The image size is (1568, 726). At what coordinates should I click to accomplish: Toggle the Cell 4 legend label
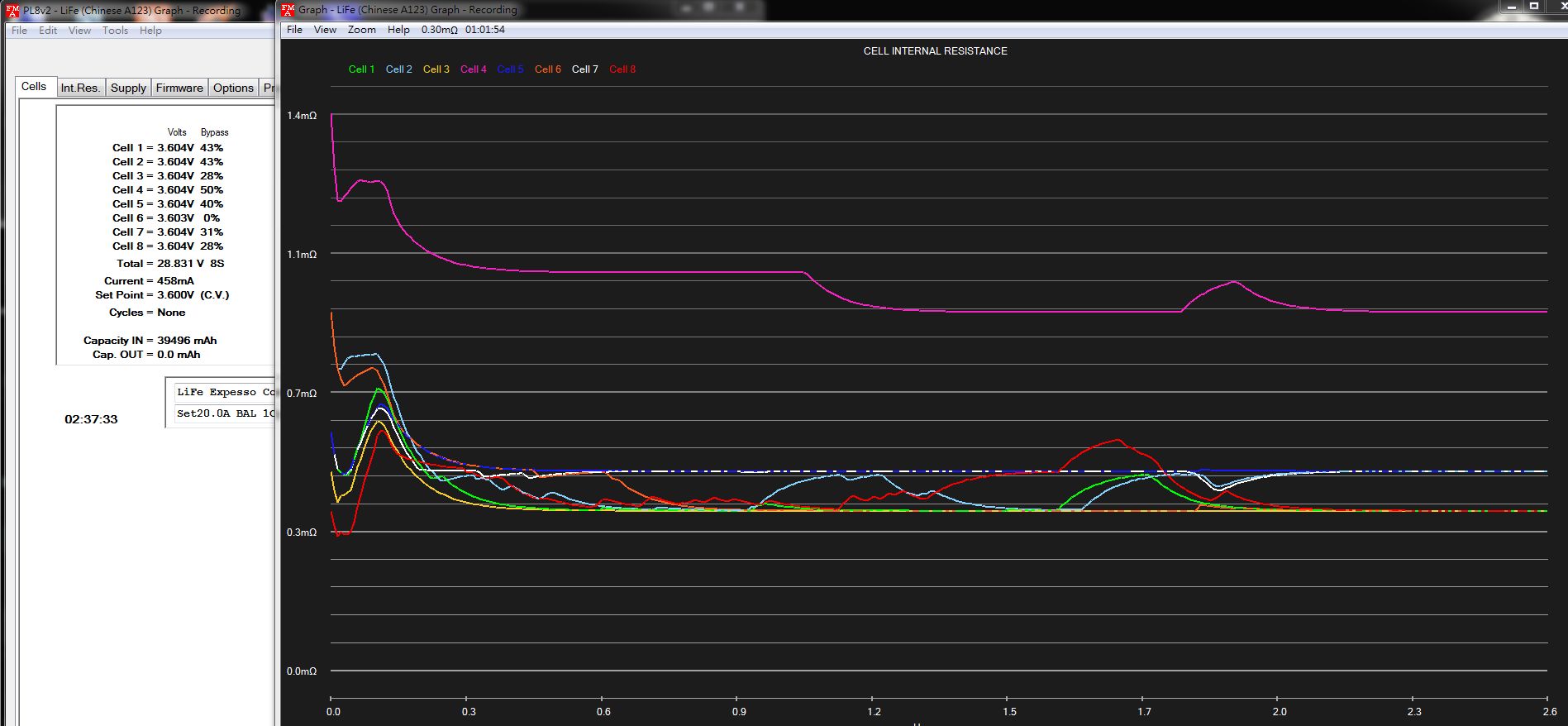click(473, 69)
